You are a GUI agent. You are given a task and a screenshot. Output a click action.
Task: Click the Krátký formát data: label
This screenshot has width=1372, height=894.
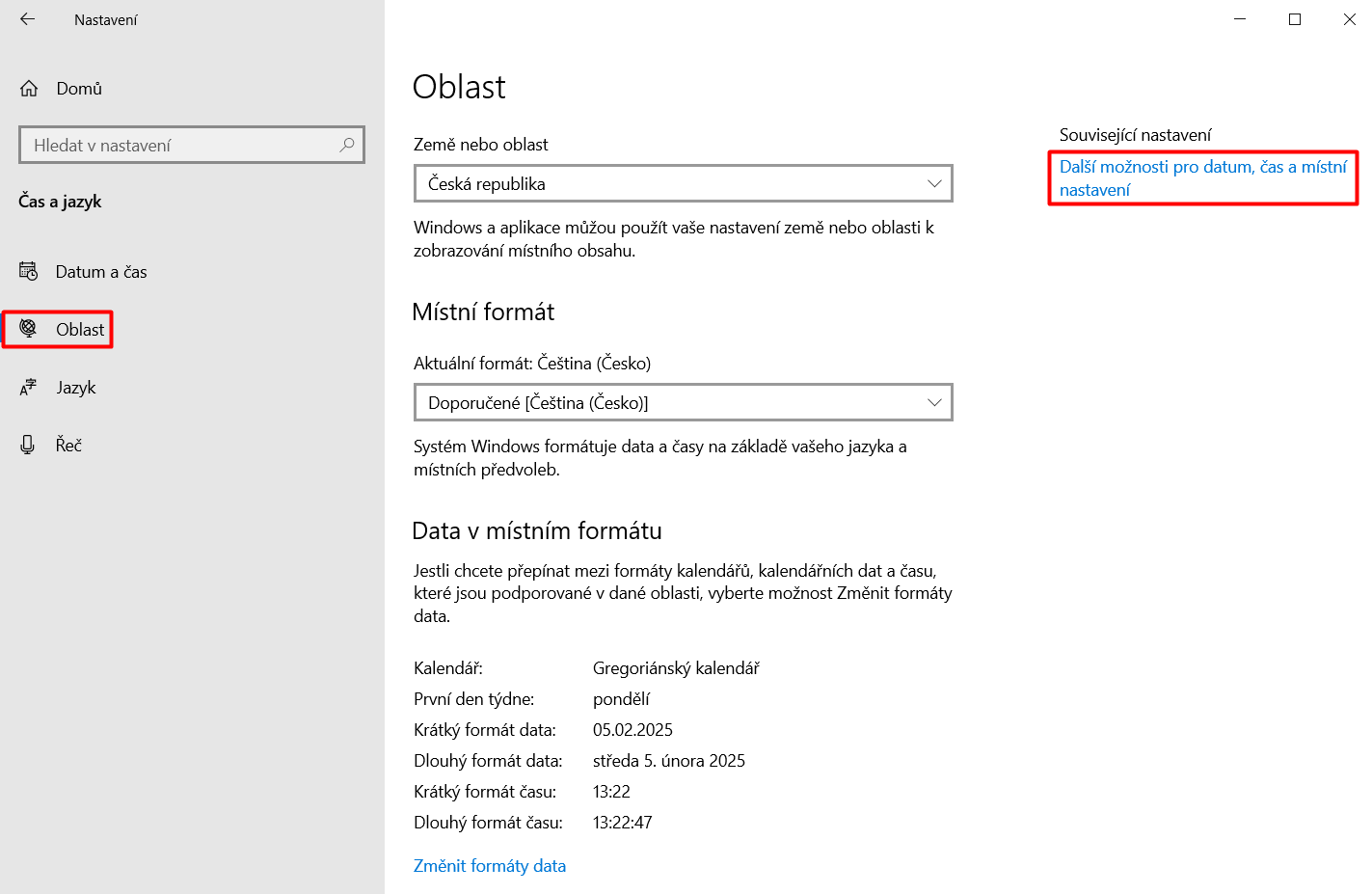pos(485,730)
